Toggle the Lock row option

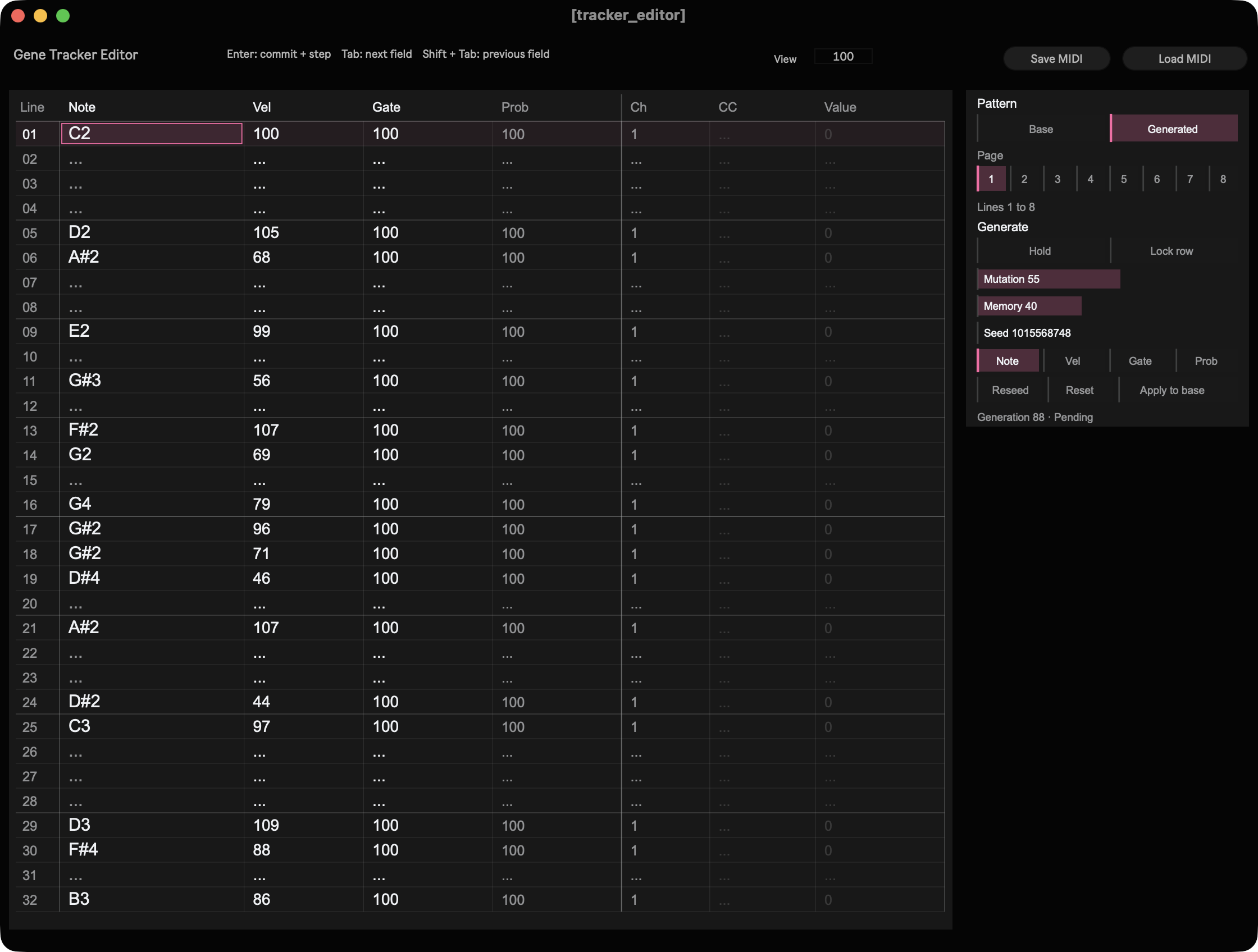click(x=1171, y=251)
